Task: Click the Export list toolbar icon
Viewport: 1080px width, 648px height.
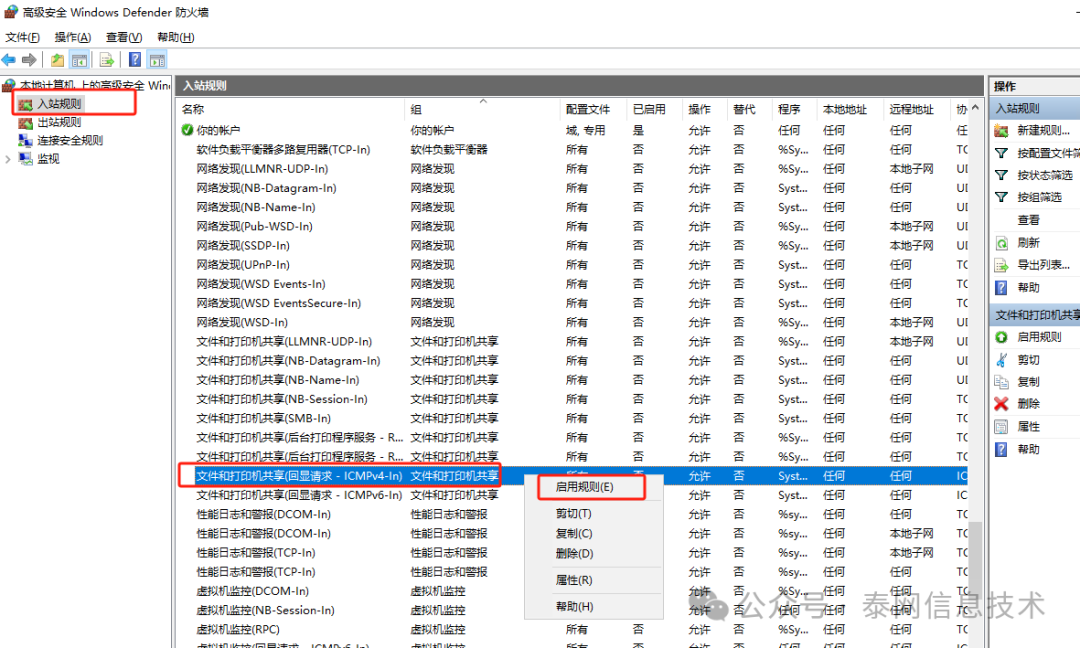Action: [x=107, y=60]
